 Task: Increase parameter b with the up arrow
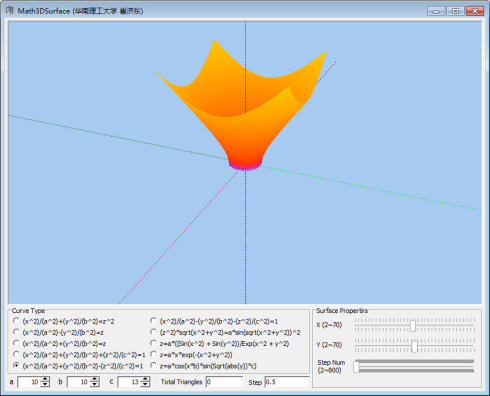pyautogui.click(x=95, y=379)
